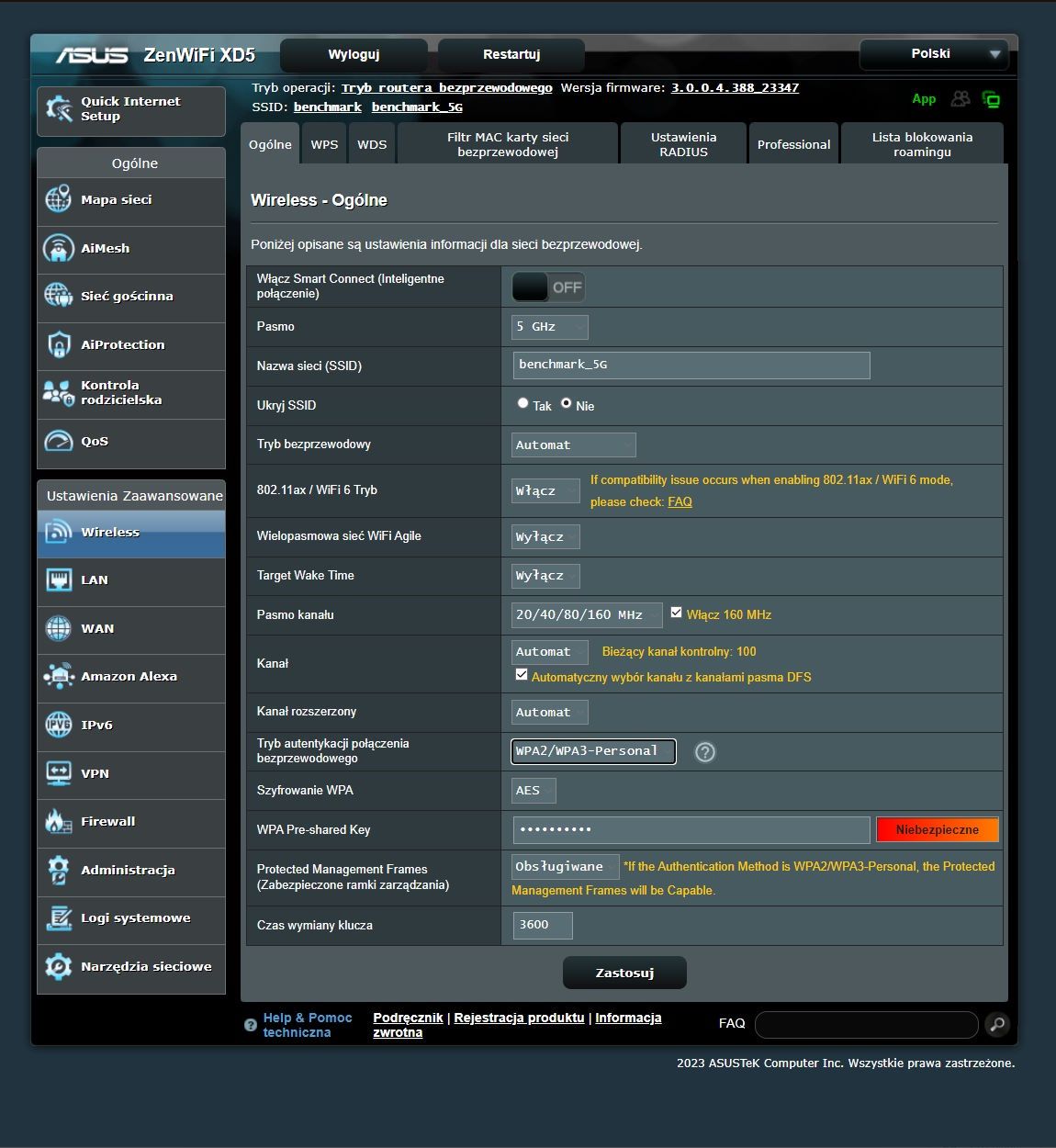Click the Help & Pomoc question icon
The width and height of the screenshot is (1056, 1148).
click(x=251, y=1025)
